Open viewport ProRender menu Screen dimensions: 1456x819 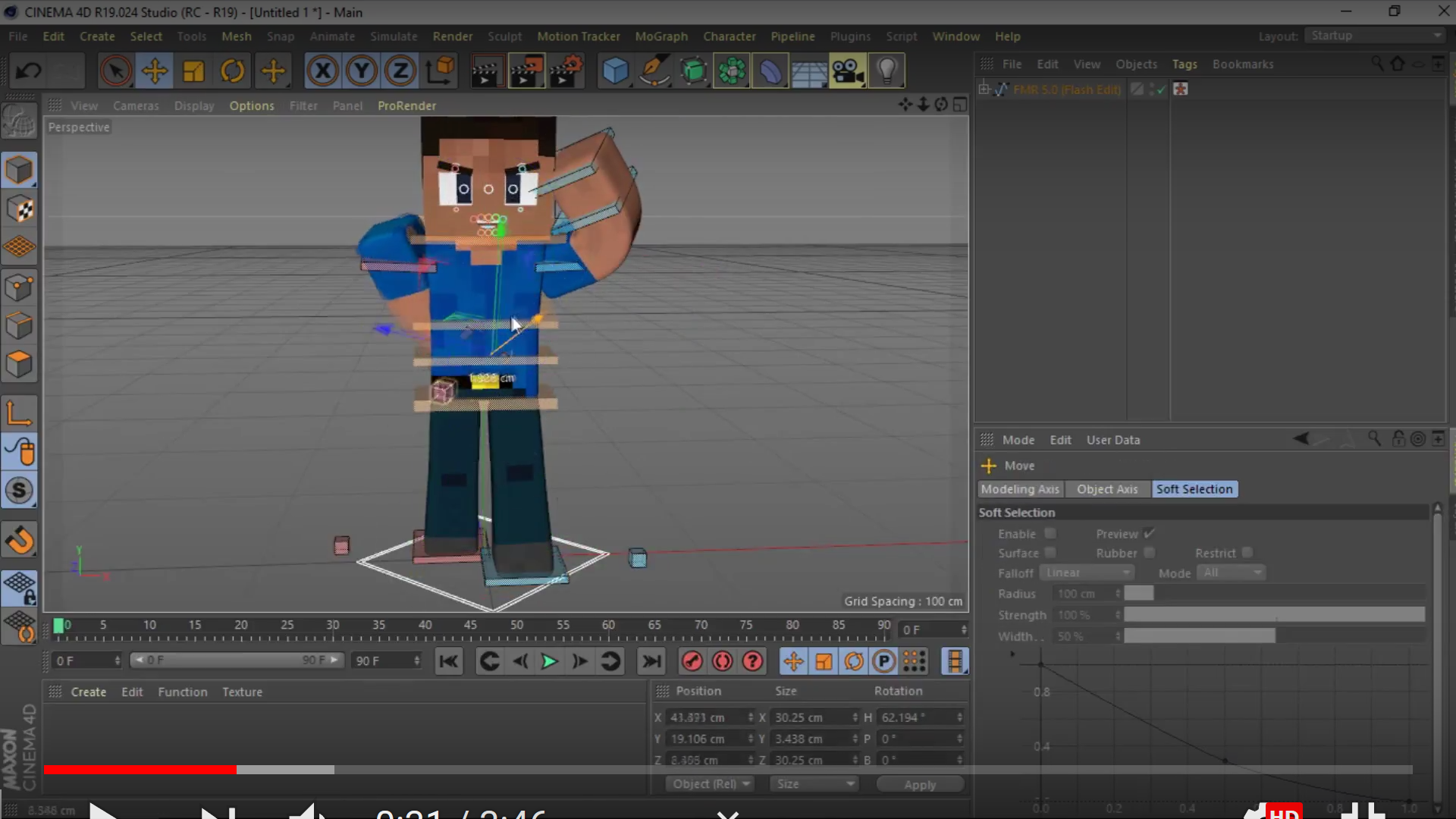click(x=406, y=105)
